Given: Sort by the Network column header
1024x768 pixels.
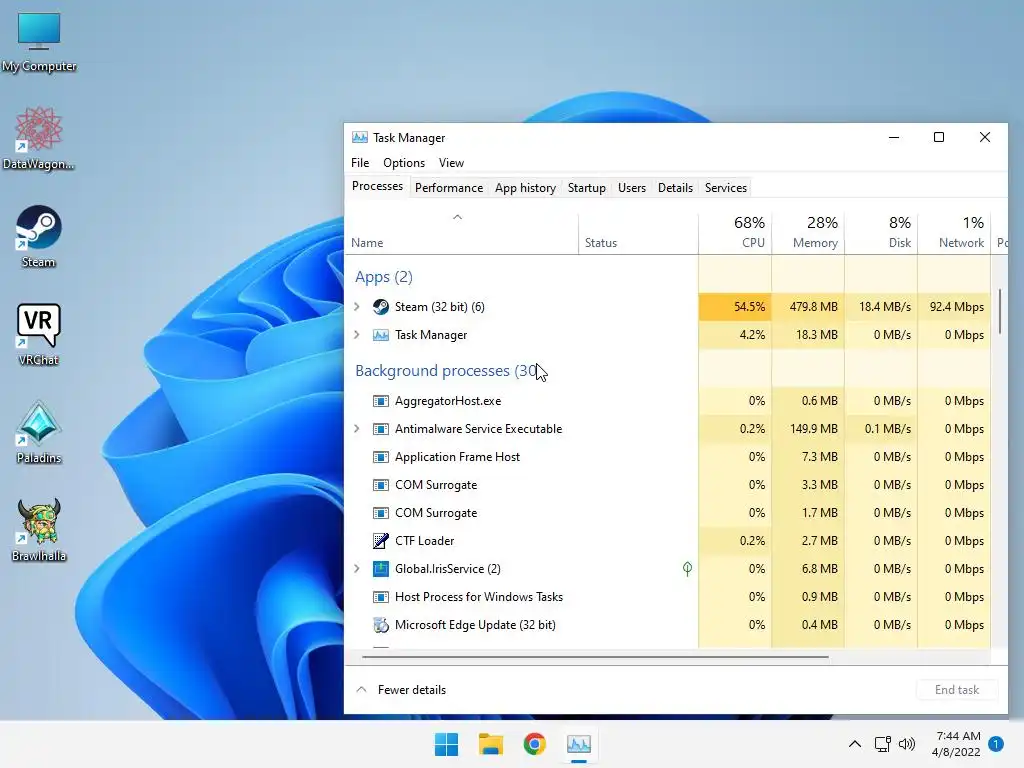Looking at the screenshot, I should point(954,234).
